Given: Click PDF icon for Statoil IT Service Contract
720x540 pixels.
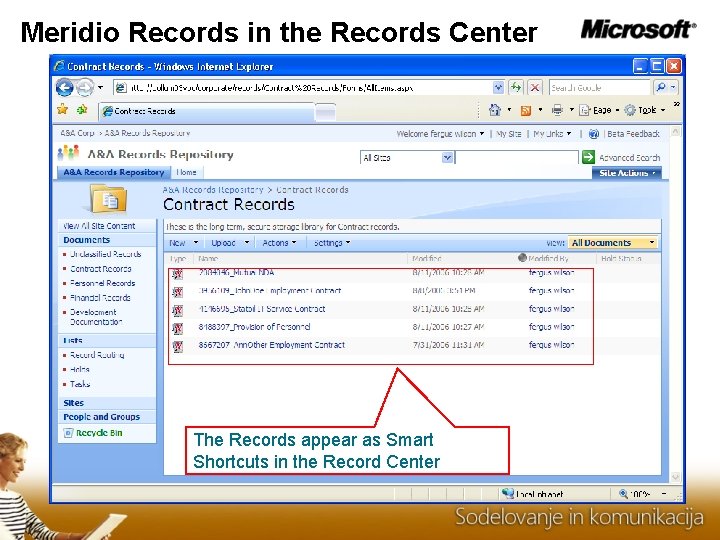Looking at the screenshot, I should [178, 310].
